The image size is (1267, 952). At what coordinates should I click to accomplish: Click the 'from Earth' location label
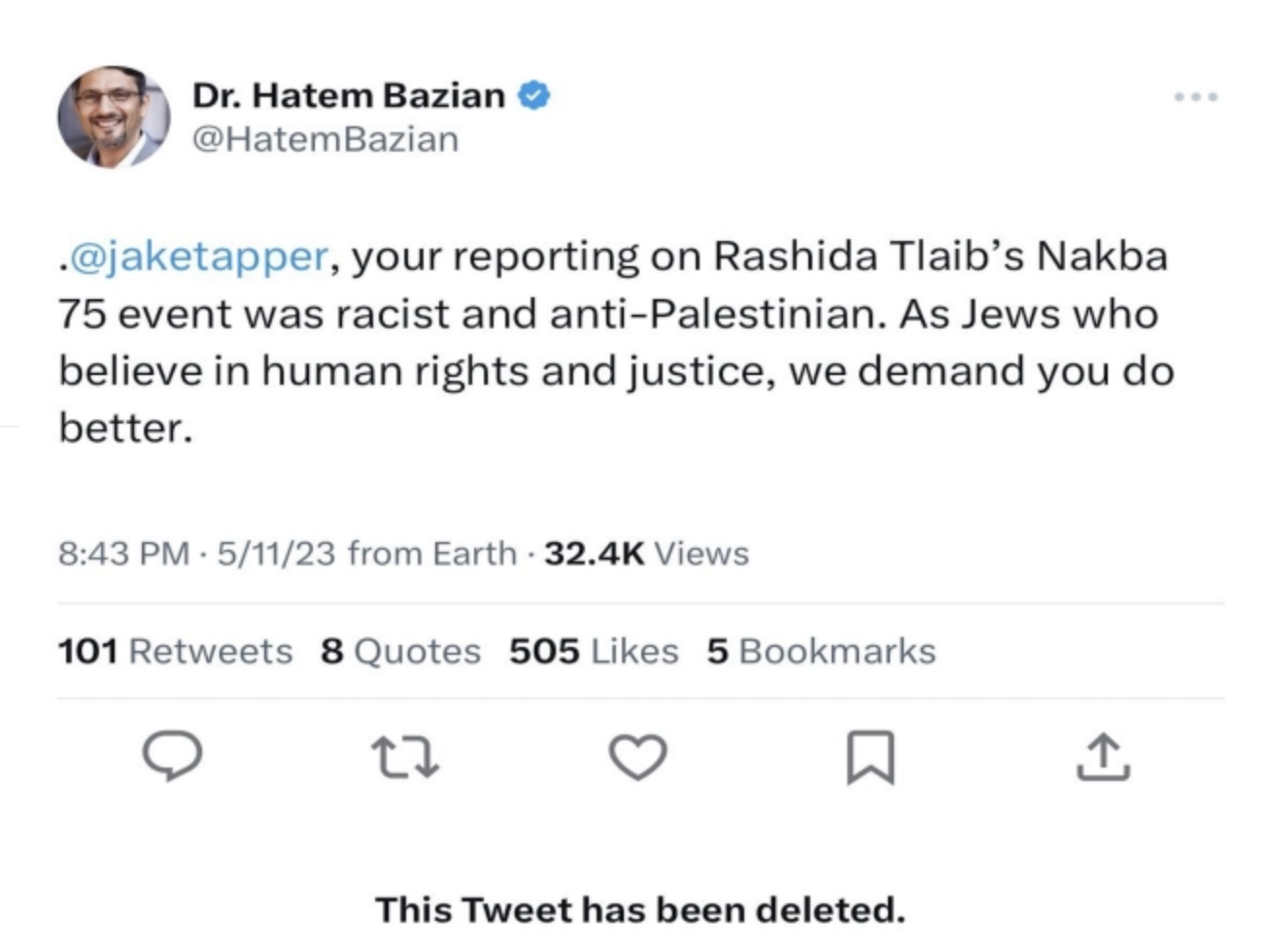click(431, 554)
